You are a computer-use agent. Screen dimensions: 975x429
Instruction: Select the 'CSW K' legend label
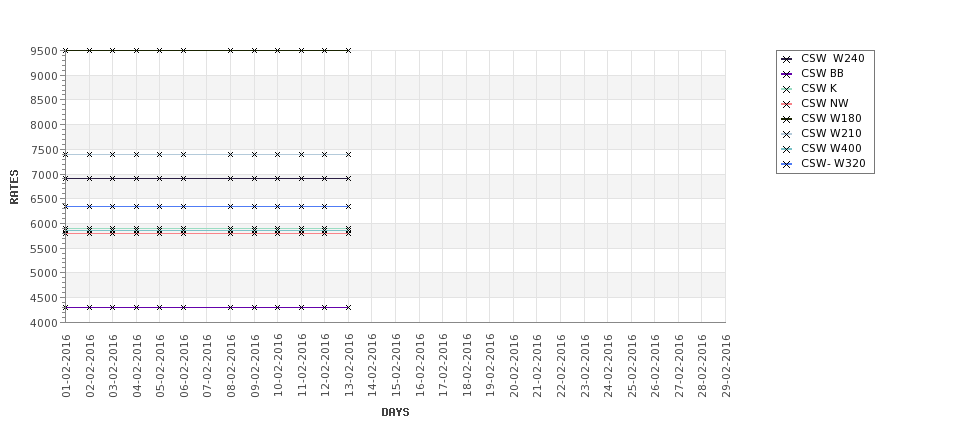tap(819, 88)
